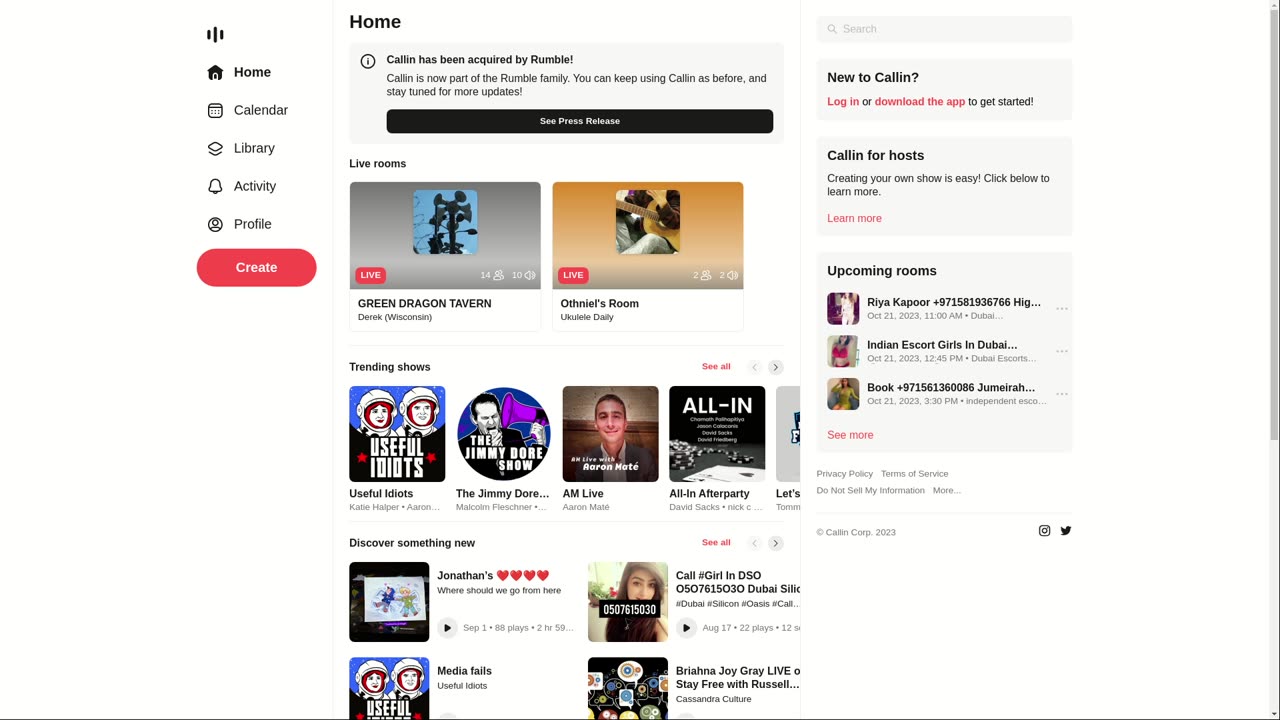Click See more under Upcoming rooms
Image resolution: width=1280 pixels, height=720 pixels.
click(850, 435)
